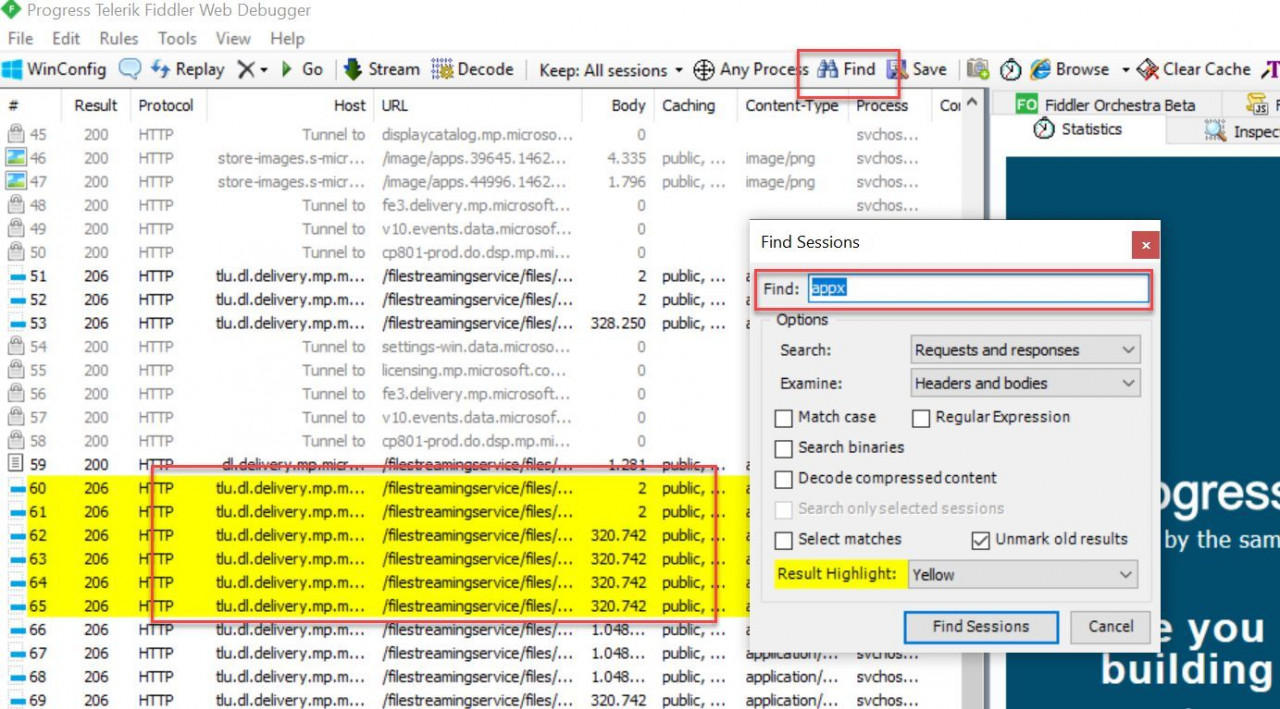The height and width of the screenshot is (709, 1280).
Task: Toggle Decode in the toolbar
Action: pyautogui.click(x=472, y=69)
